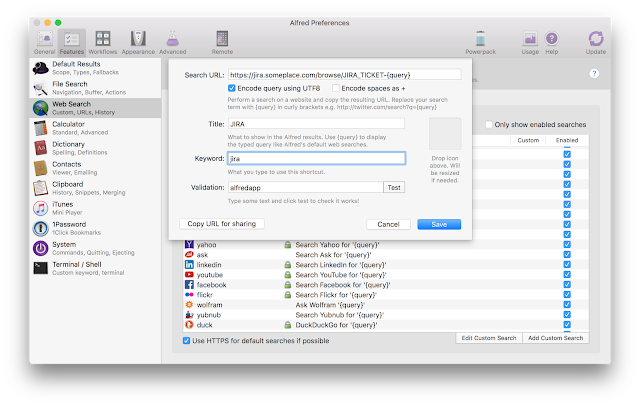
Task: Toggle Only show enabled searches
Action: pos(489,124)
